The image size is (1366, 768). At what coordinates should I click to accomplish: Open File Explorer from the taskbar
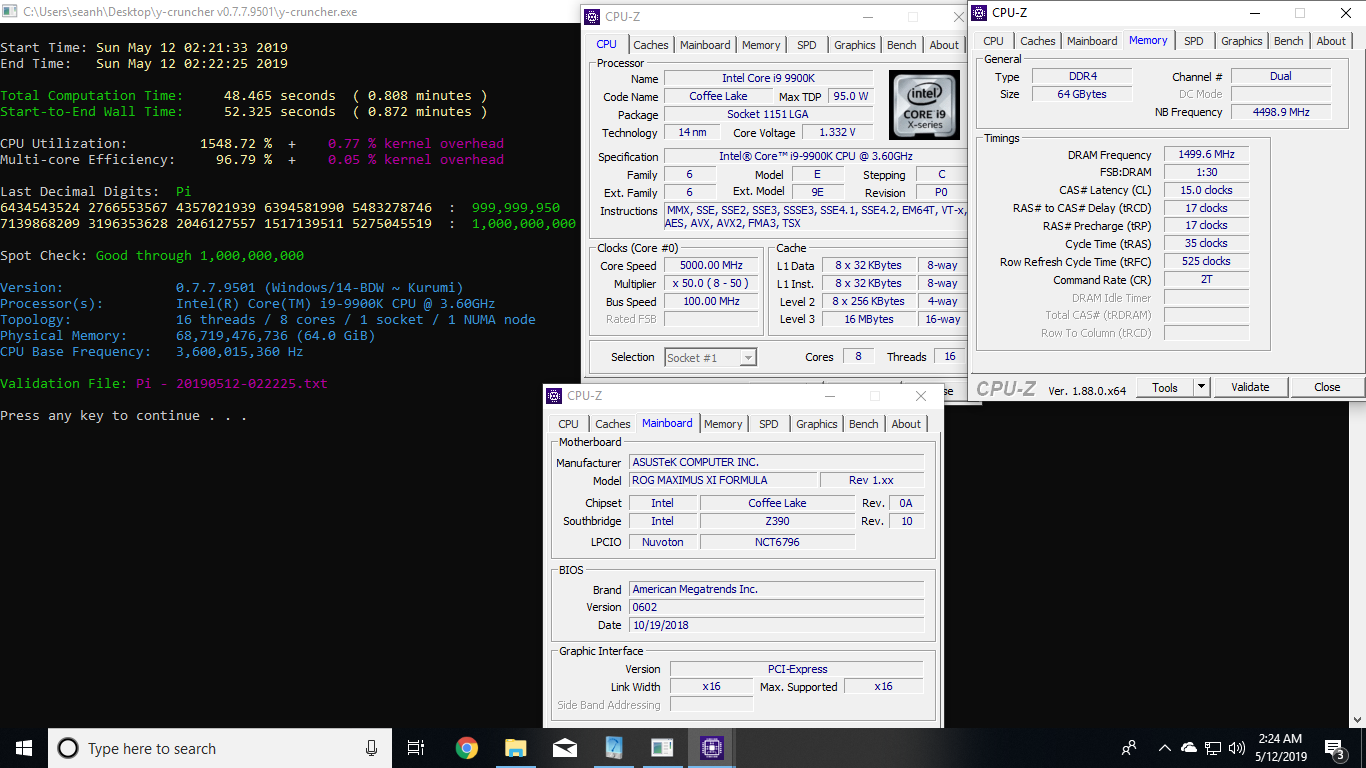[x=515, y=748]
